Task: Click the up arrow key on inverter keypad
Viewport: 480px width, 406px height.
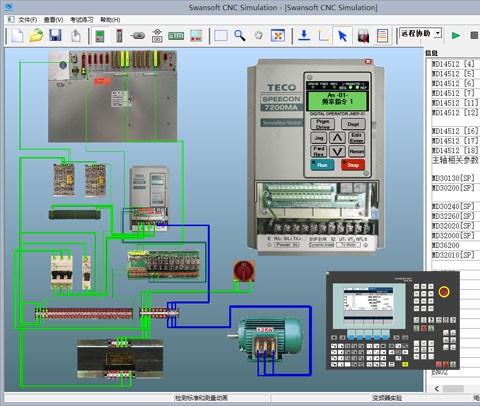Action: (x=337, y=138)
